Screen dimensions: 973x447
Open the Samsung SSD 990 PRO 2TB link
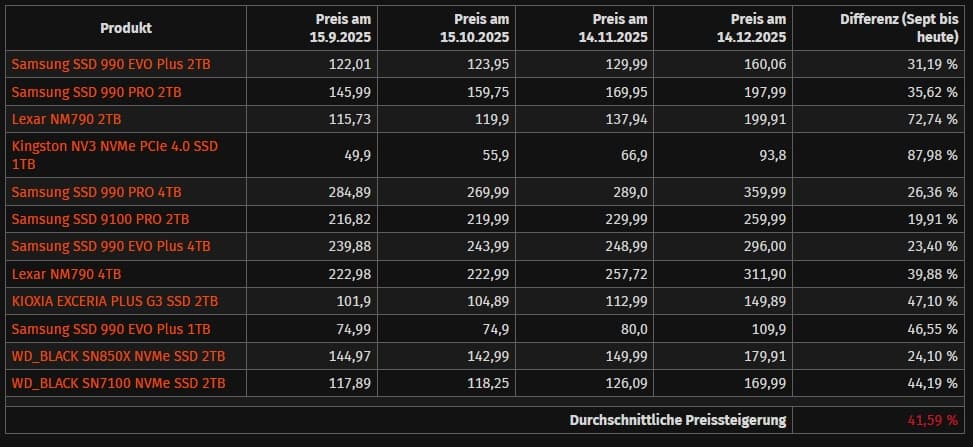click(97, 92)
